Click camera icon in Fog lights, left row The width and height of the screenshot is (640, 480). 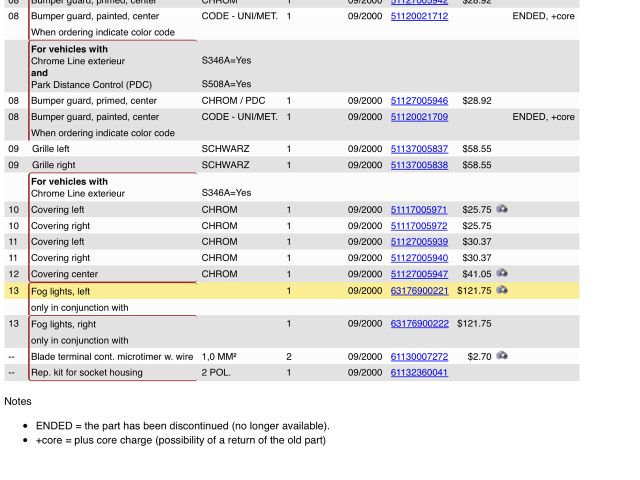pyautogui.click(x=502, y=290)
